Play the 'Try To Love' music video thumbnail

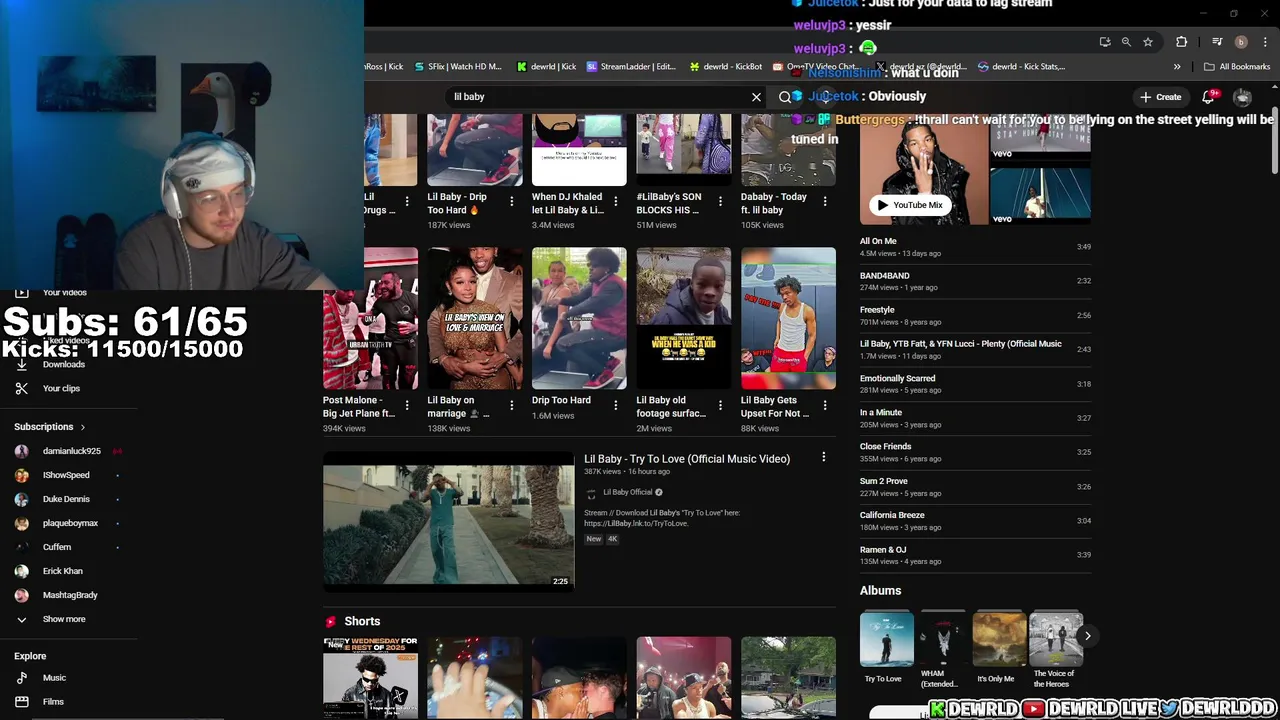pos(448,520)
